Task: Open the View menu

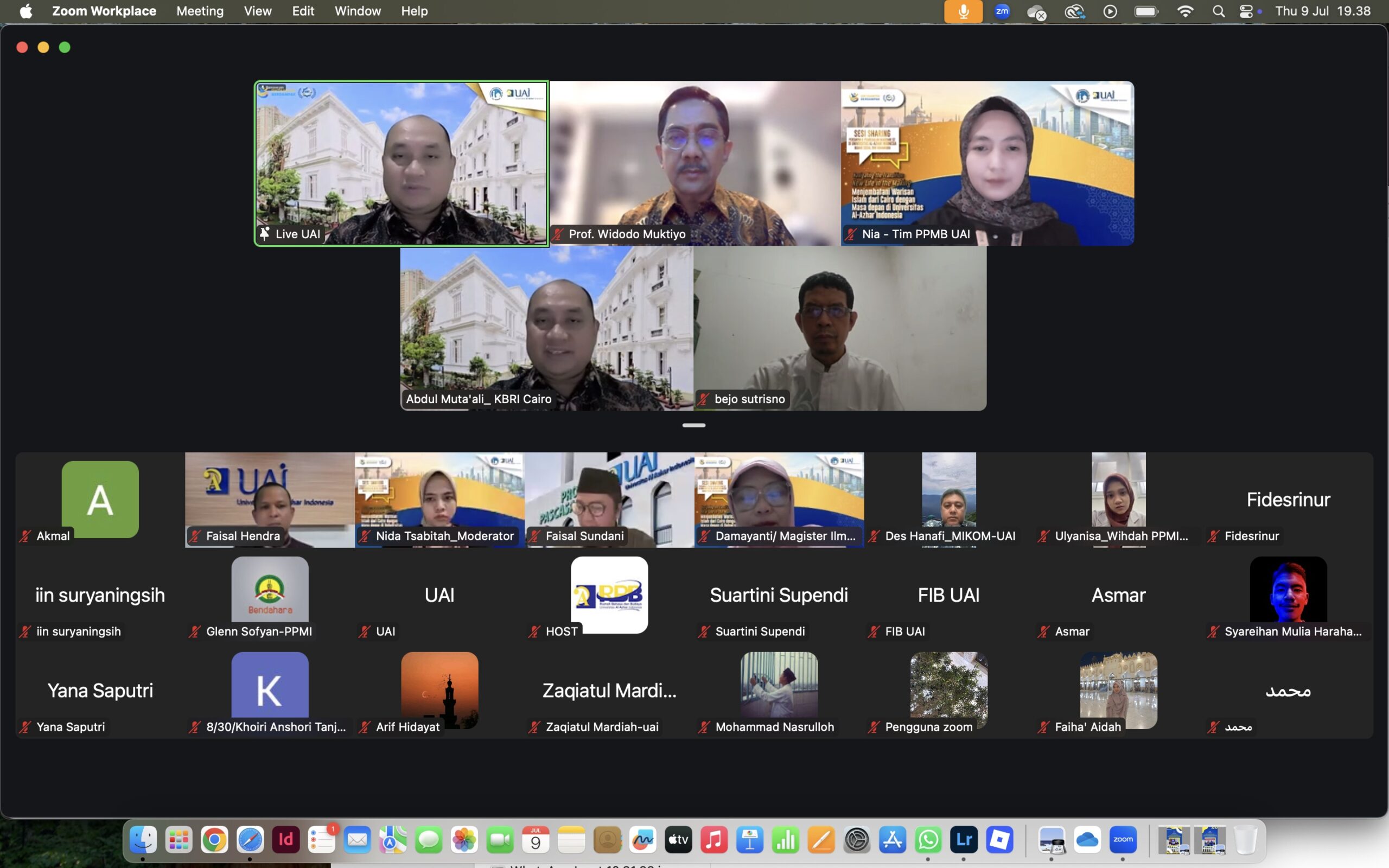Action: 258,11
